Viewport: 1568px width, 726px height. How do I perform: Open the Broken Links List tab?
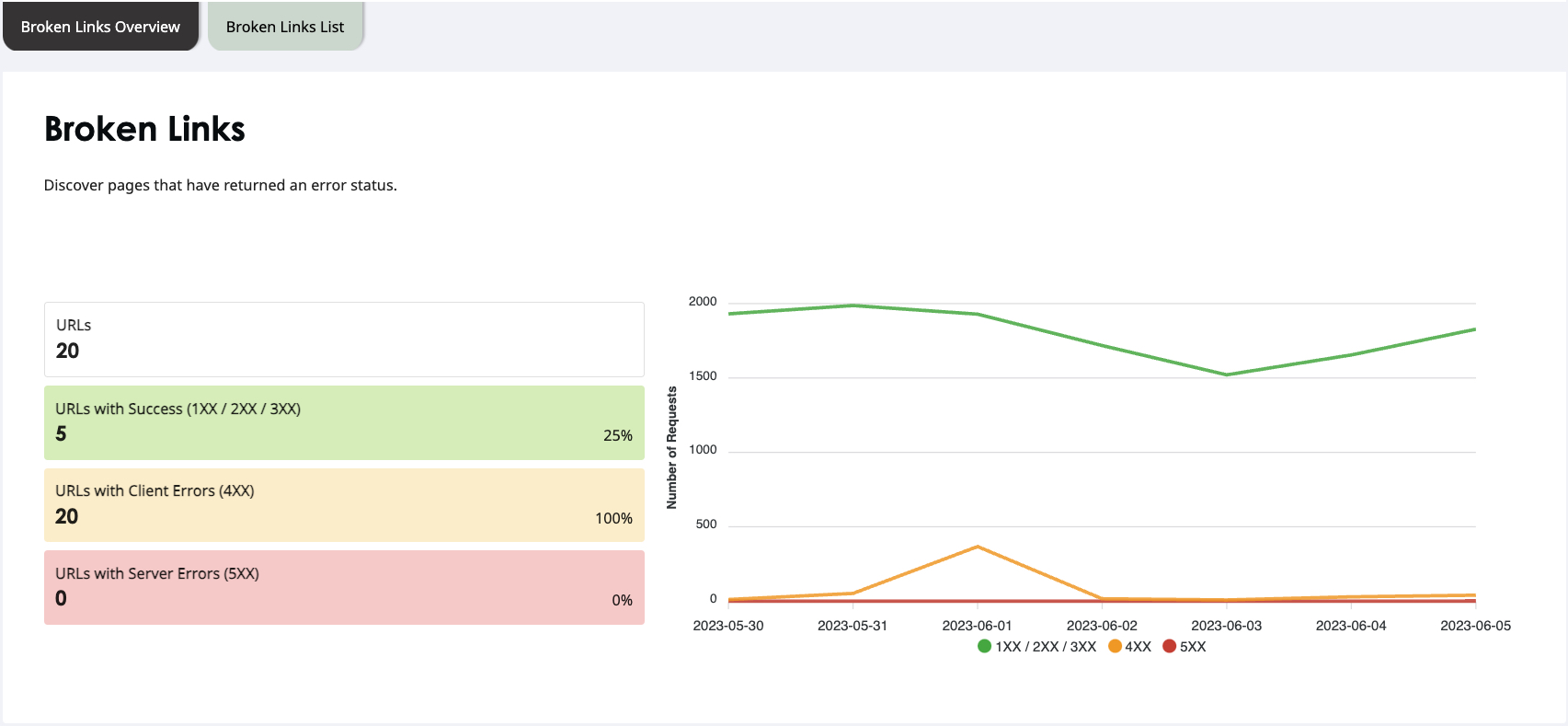coord(285,27)
